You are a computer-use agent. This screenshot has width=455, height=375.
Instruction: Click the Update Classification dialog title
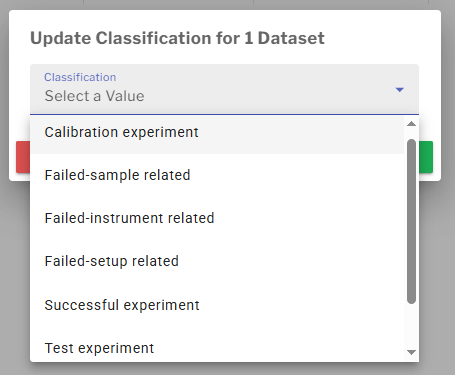point(177,38)
